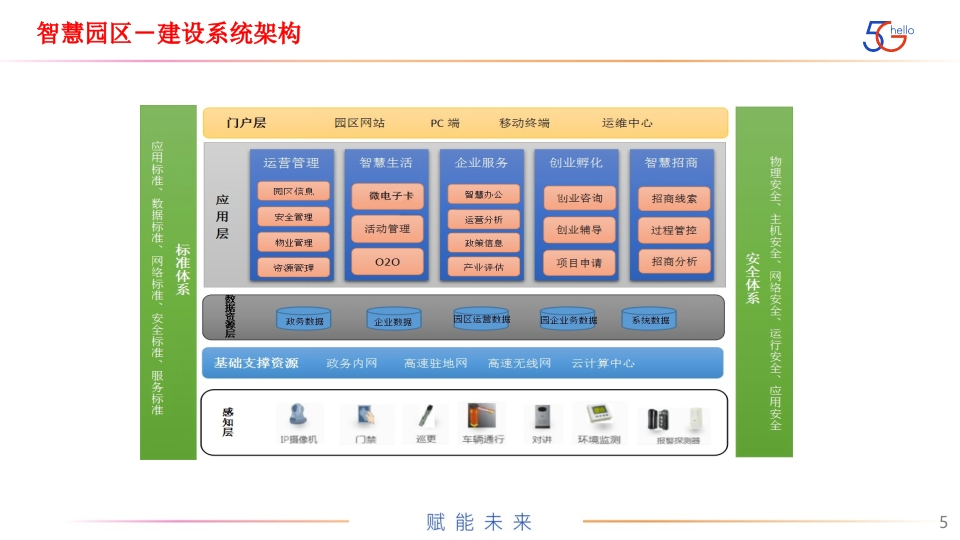Viewport: 960px width, 540px height.
Task: Select the 环境监测 sensor icon
Action: tap(599, 415)
